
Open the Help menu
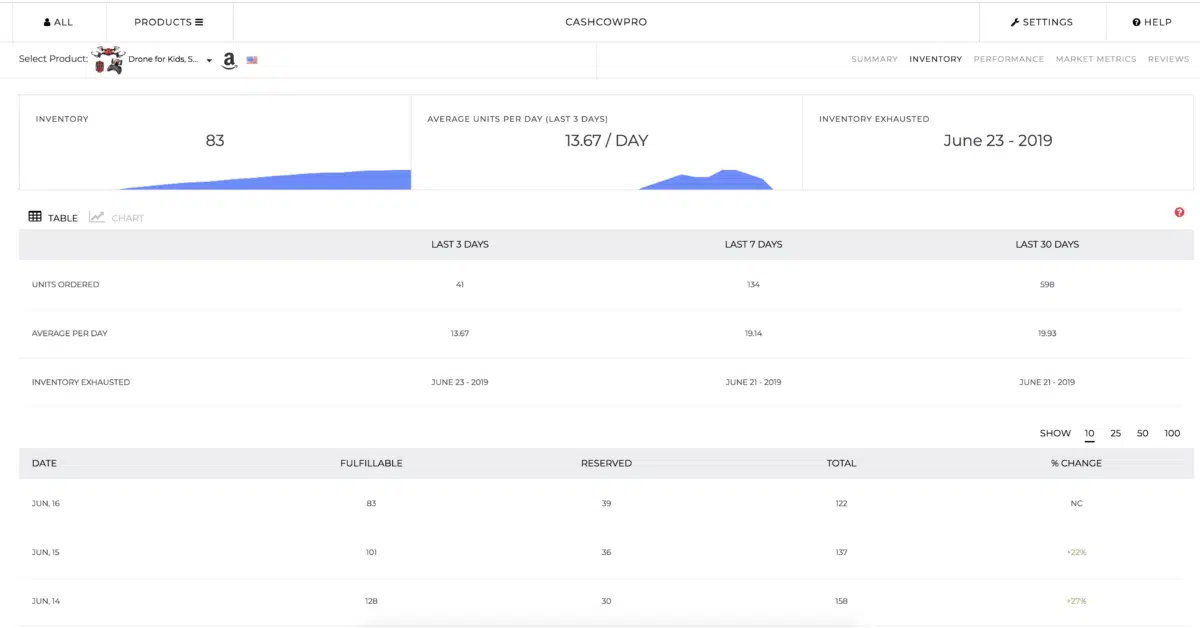(x=1151, y=22)
